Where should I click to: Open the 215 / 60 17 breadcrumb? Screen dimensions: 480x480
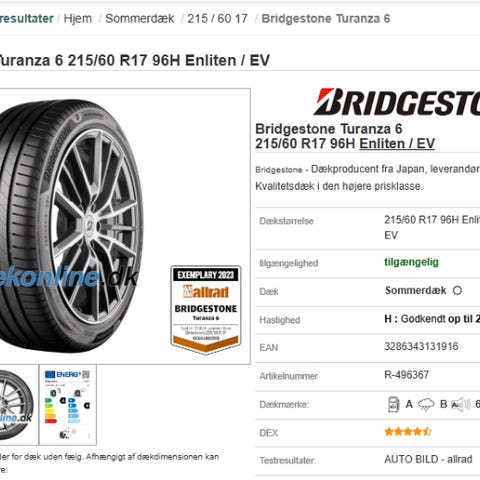coord(217,19)
